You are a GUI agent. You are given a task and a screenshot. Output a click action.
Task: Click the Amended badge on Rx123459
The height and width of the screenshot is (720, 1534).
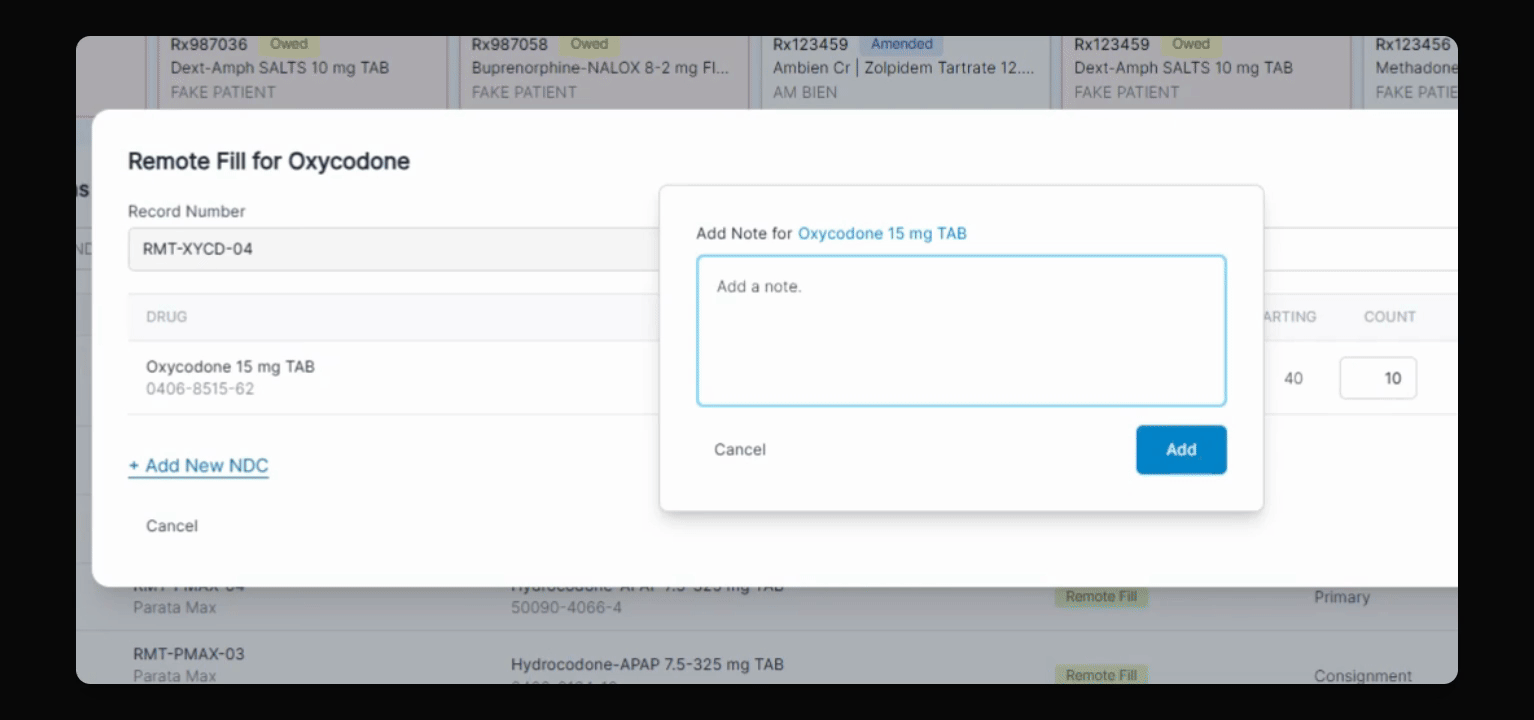click(901, 44)
